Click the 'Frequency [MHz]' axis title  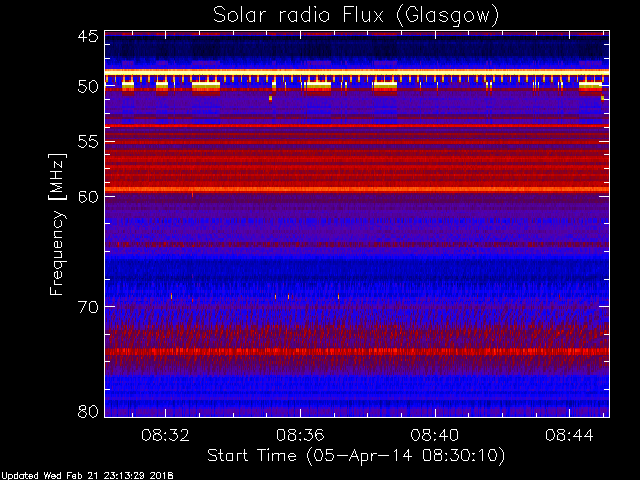click(57, 224)
